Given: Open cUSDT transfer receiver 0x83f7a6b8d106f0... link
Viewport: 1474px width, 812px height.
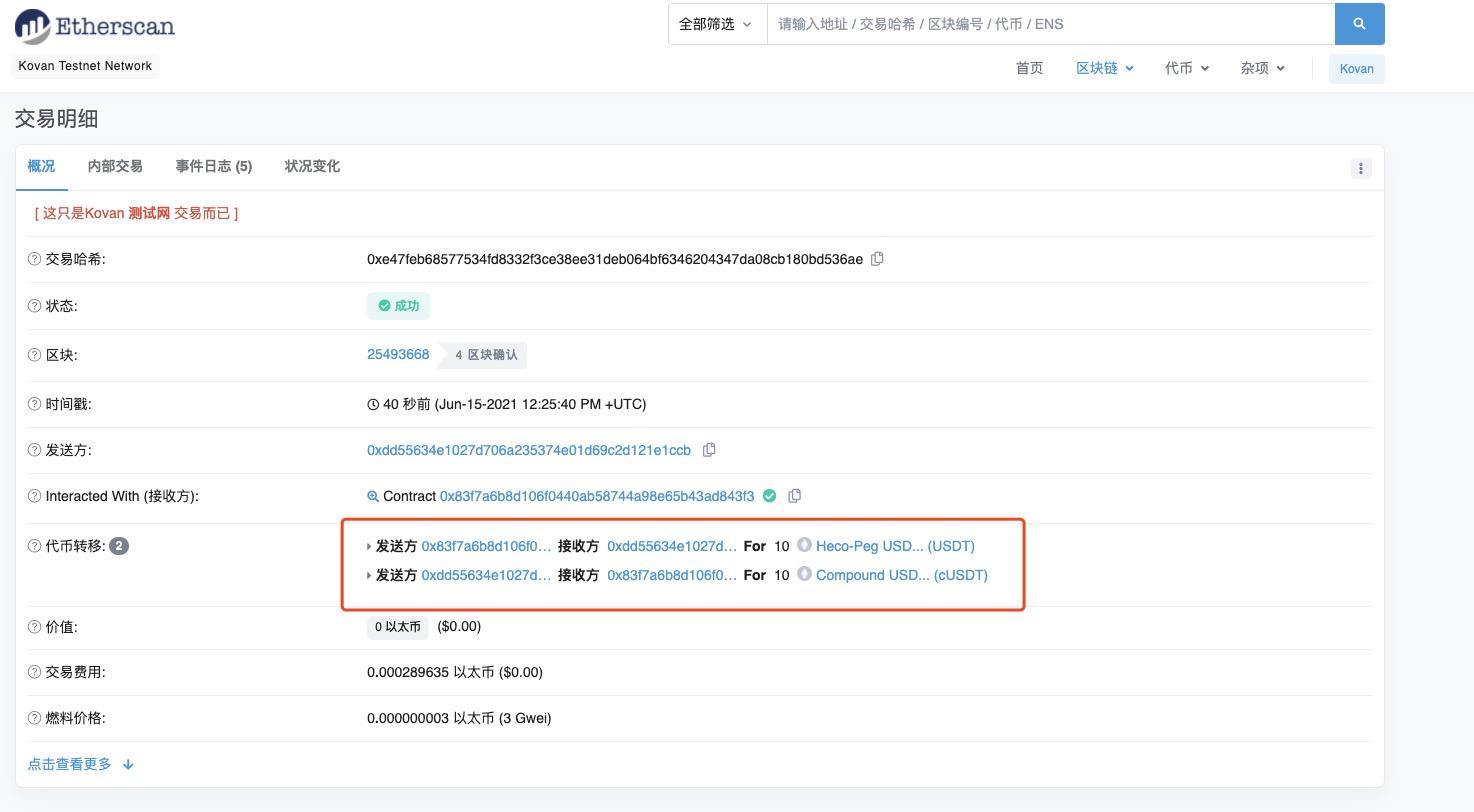Looking at the screenshot, I should pyautogui.click(x=672, y=575).
